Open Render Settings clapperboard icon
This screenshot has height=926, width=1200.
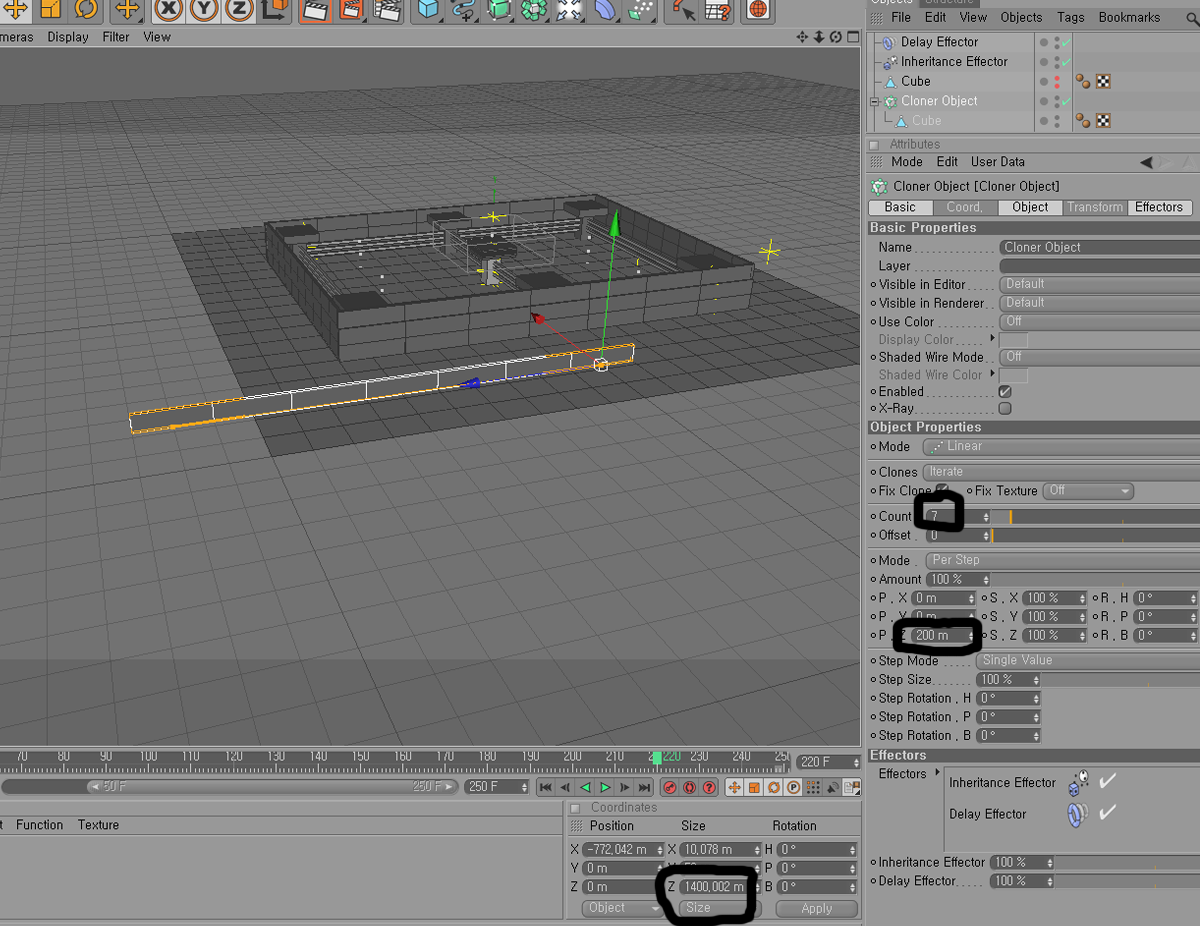[x=387, y=10]
